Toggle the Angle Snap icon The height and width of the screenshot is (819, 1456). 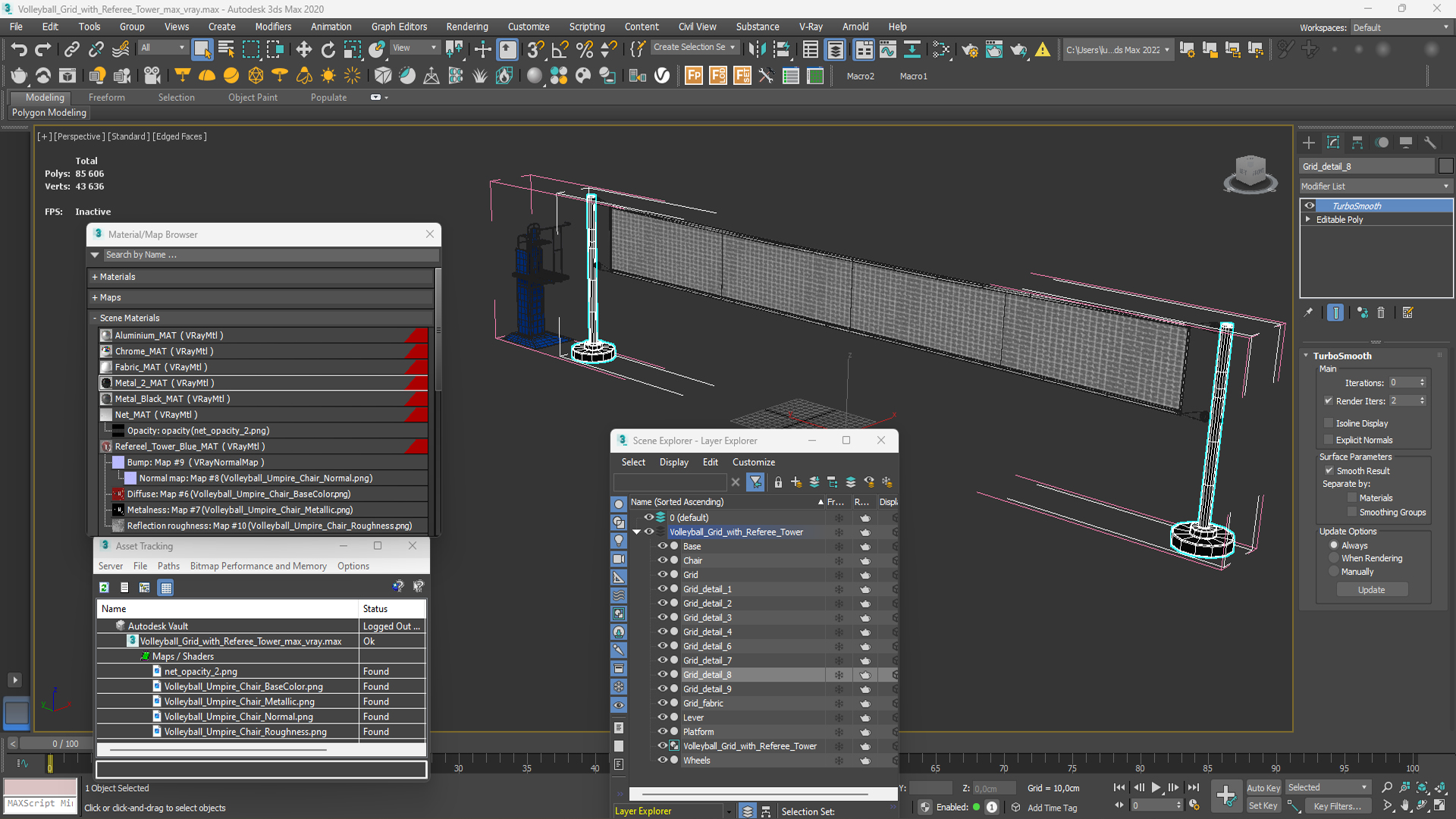(560, 50)
